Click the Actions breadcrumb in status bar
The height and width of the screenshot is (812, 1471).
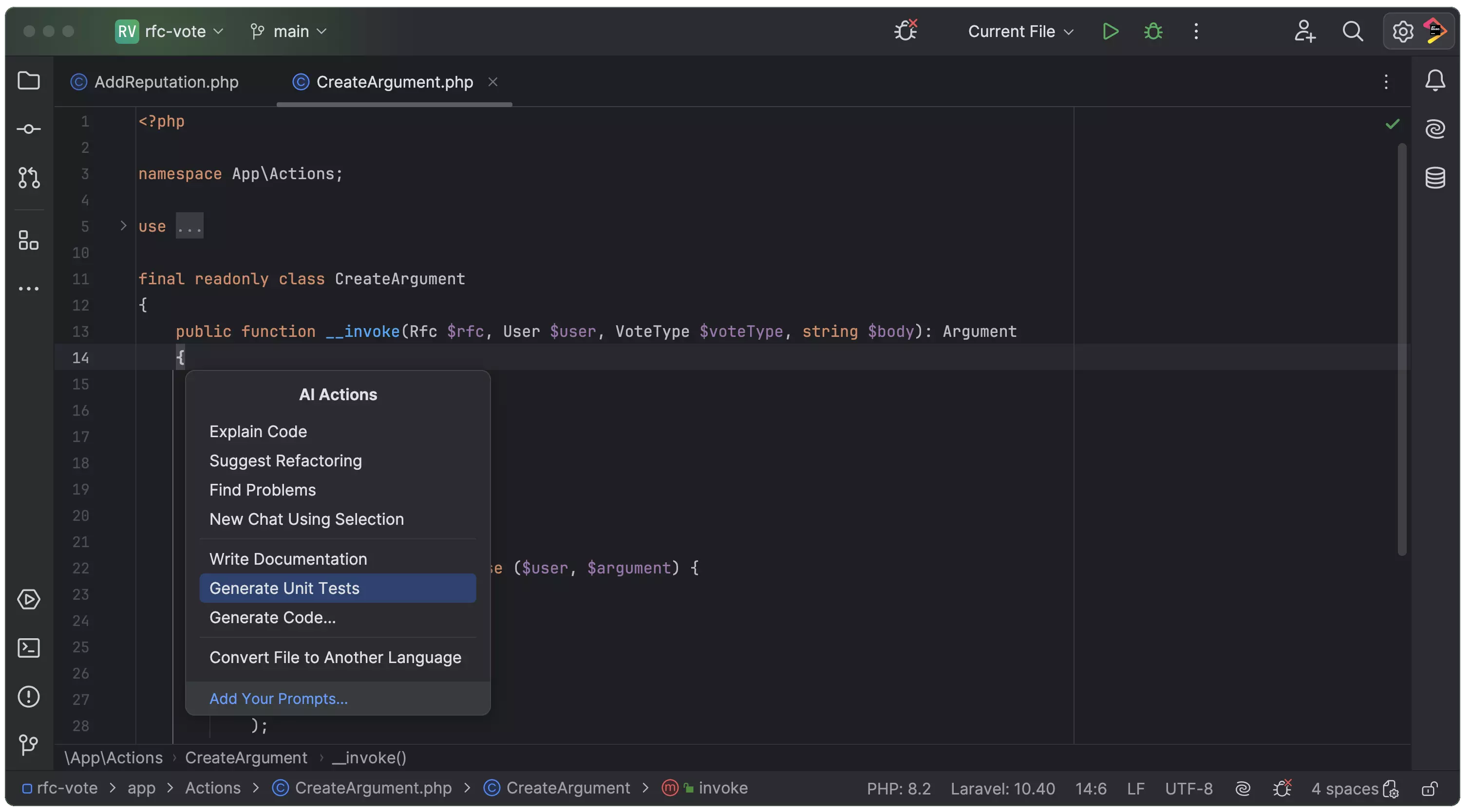coord(212,789)
